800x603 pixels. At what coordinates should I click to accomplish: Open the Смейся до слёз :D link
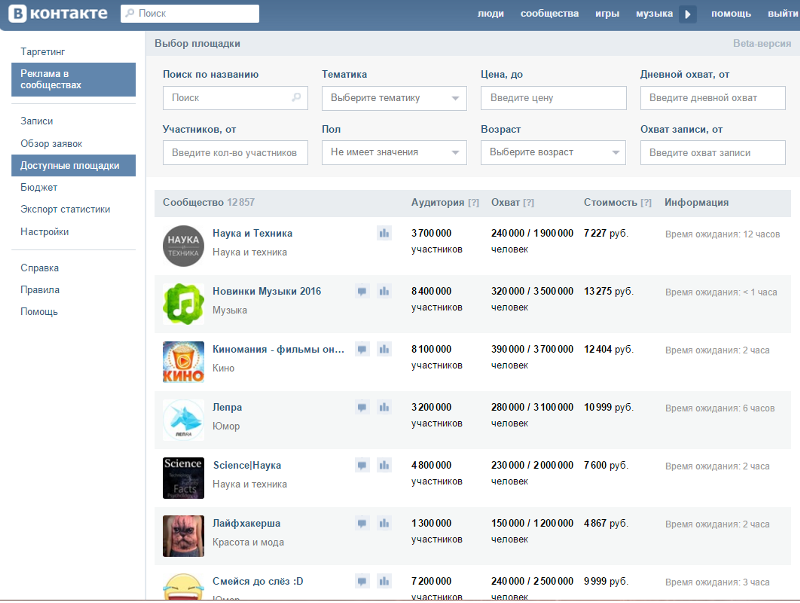point(258,581)
